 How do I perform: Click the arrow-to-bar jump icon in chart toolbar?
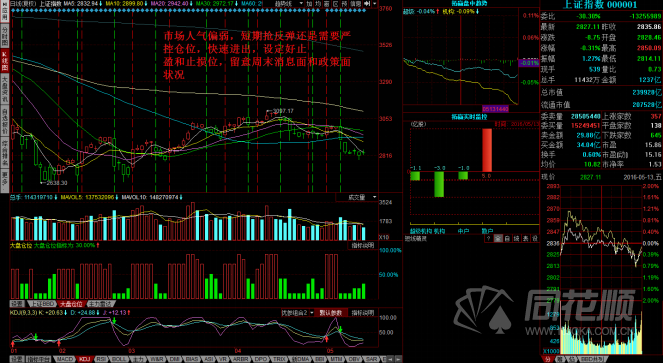367,3
